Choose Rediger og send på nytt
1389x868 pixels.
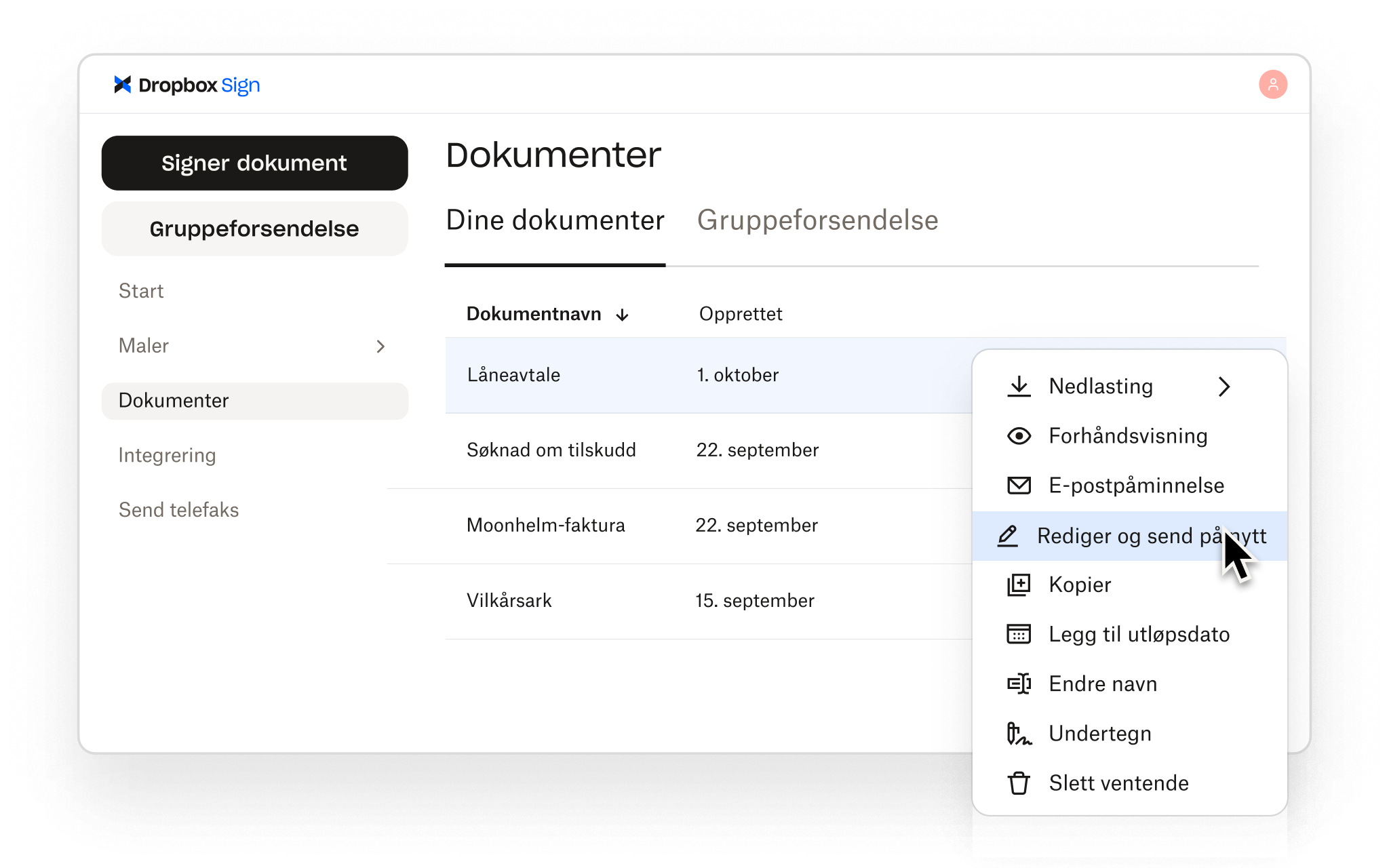click(x=1129, y=536)
